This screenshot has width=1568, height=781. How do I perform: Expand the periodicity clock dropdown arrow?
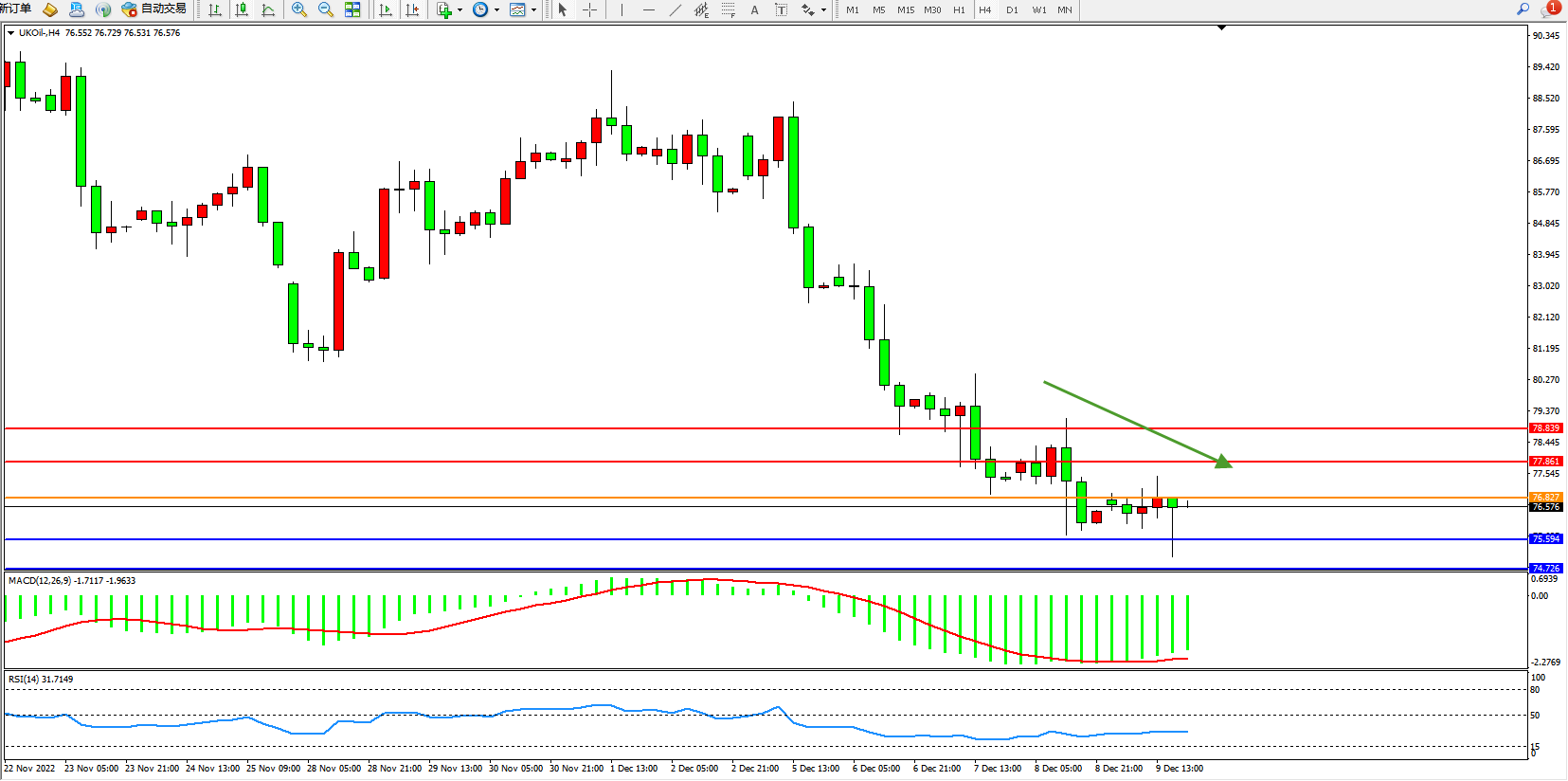[x=496, y=9]
